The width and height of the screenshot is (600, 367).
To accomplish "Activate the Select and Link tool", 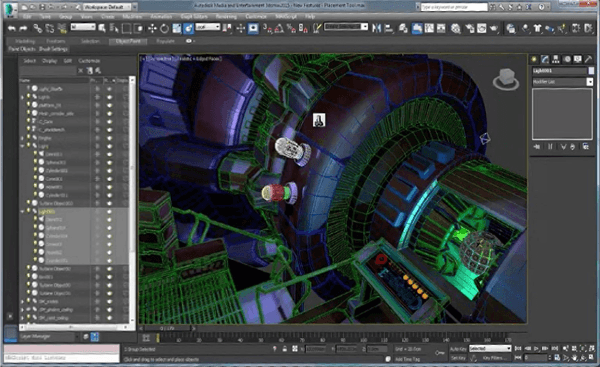I will tap(38, 28).
